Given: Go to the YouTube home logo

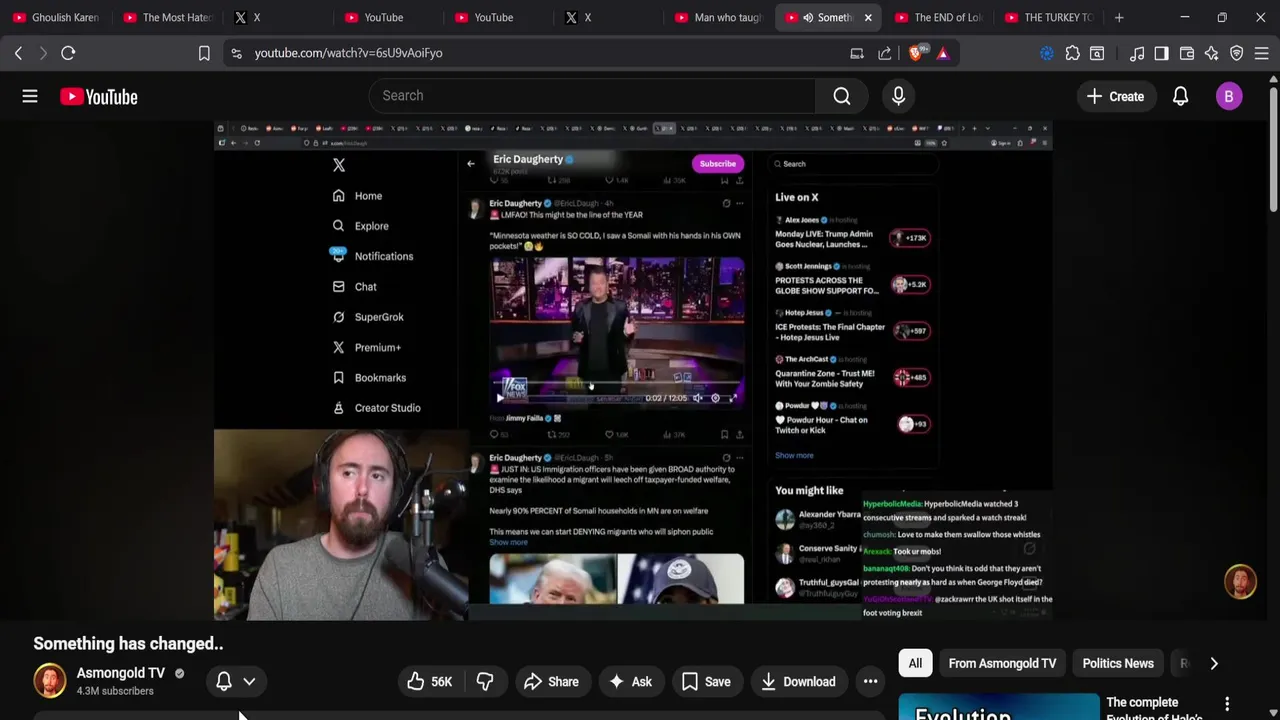Looking at the screenshot, I should pyautogui.click(x=98, y=96).
